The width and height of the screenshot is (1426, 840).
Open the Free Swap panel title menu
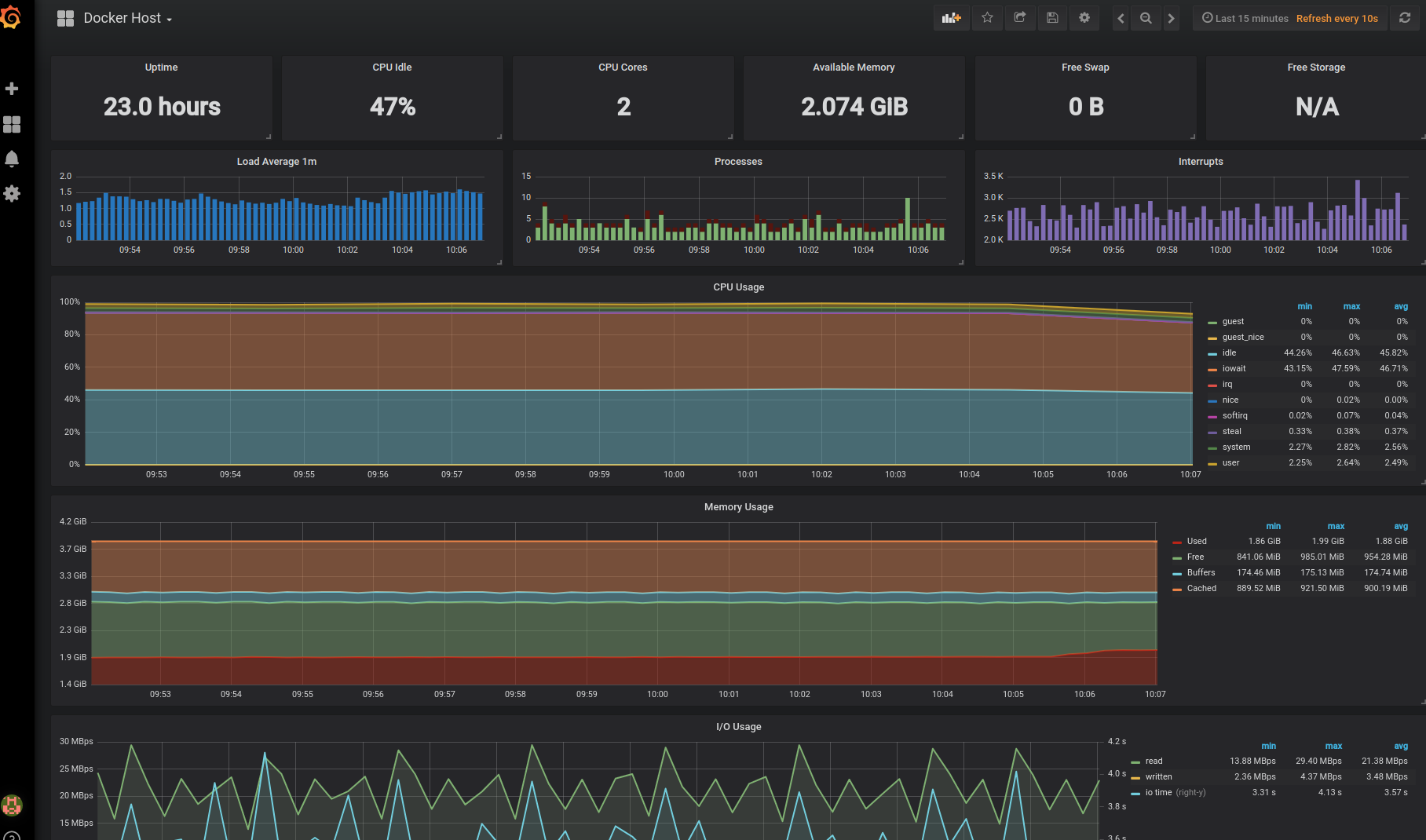[x=1085, y=68]
